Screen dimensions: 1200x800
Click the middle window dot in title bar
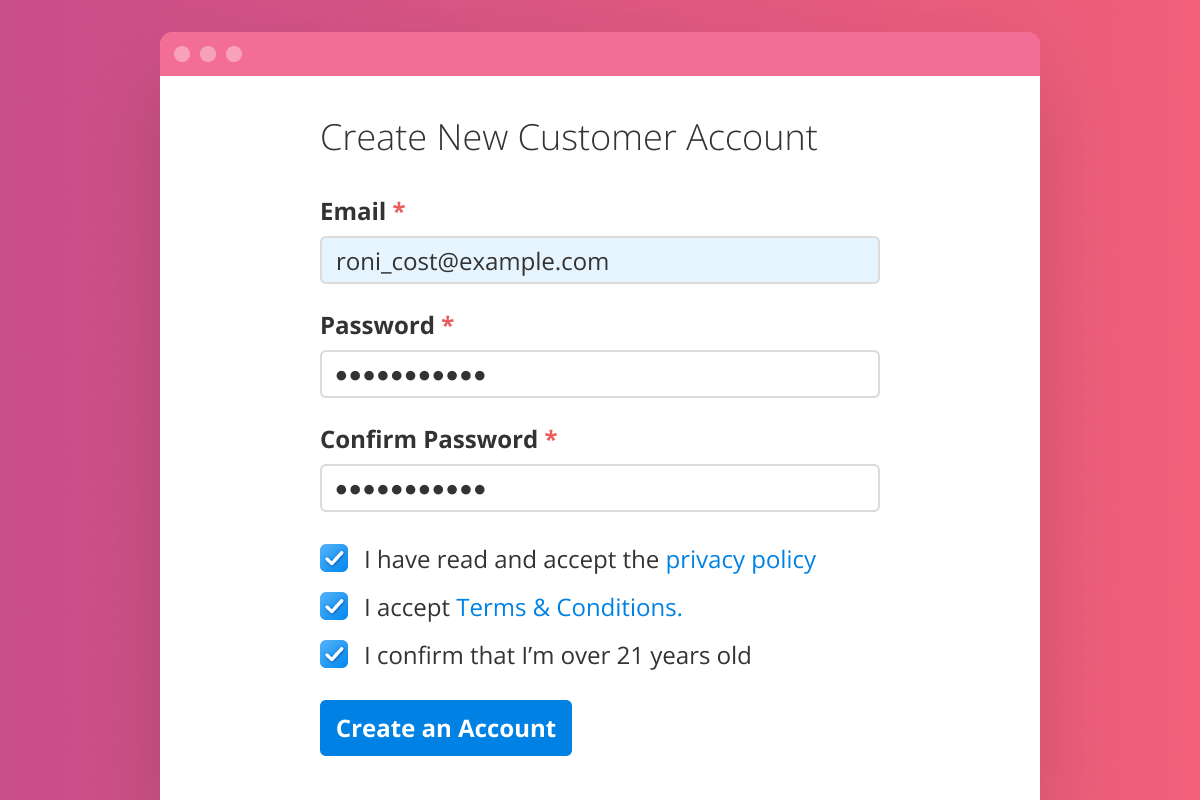(x=208, y=54)
